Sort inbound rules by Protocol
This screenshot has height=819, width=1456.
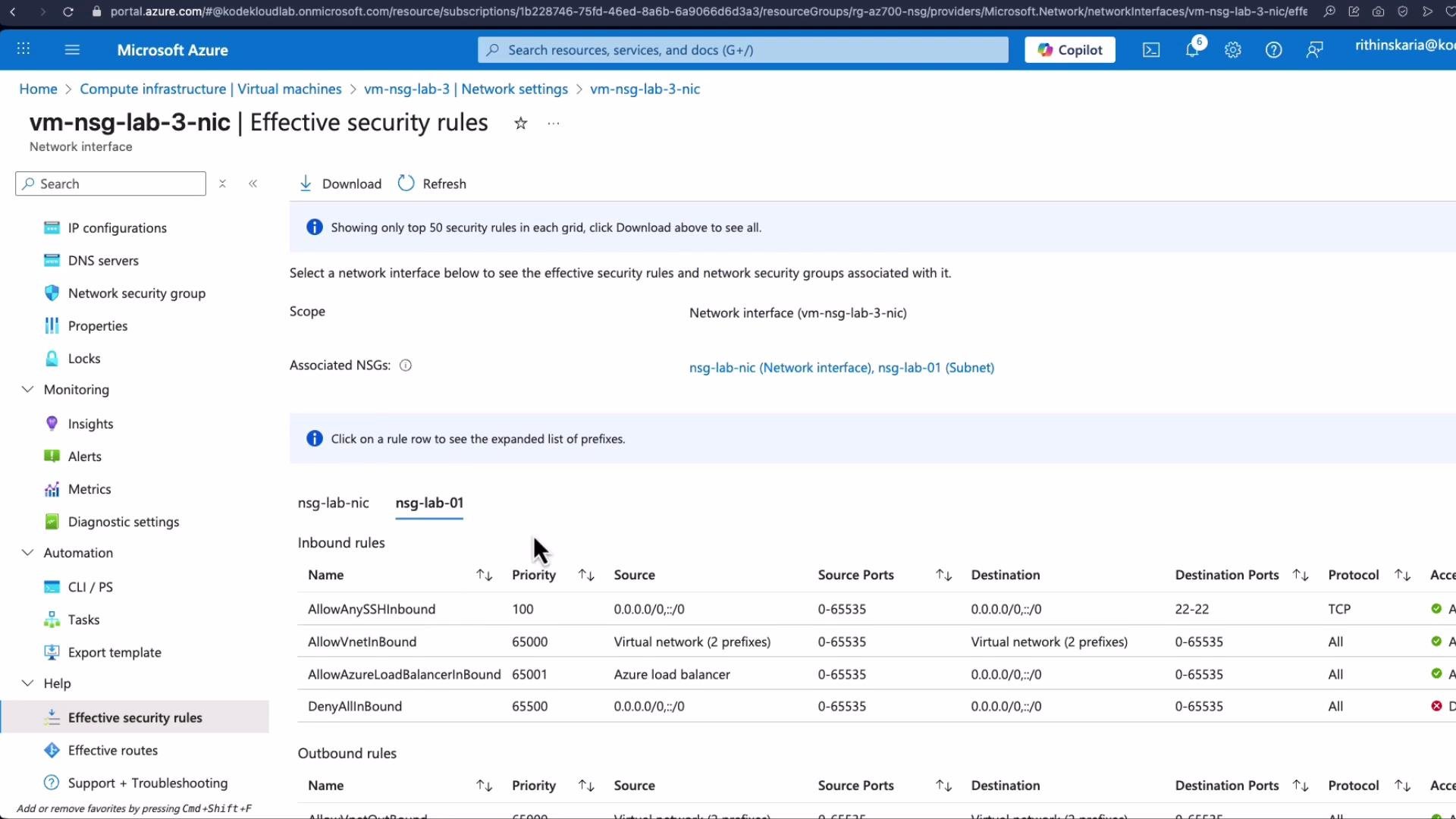[x=1402, y=575]
